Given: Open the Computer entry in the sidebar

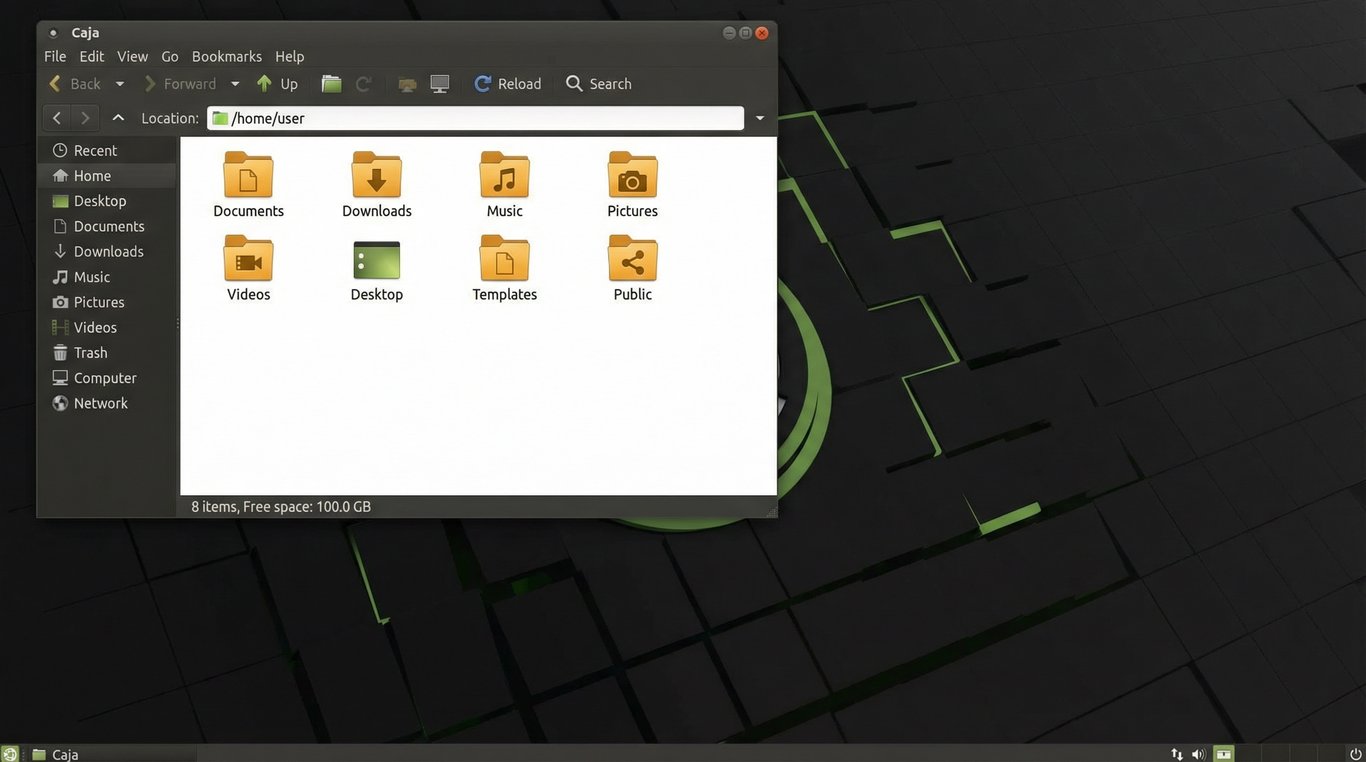Looking at the screenshot, I should 104,377.
